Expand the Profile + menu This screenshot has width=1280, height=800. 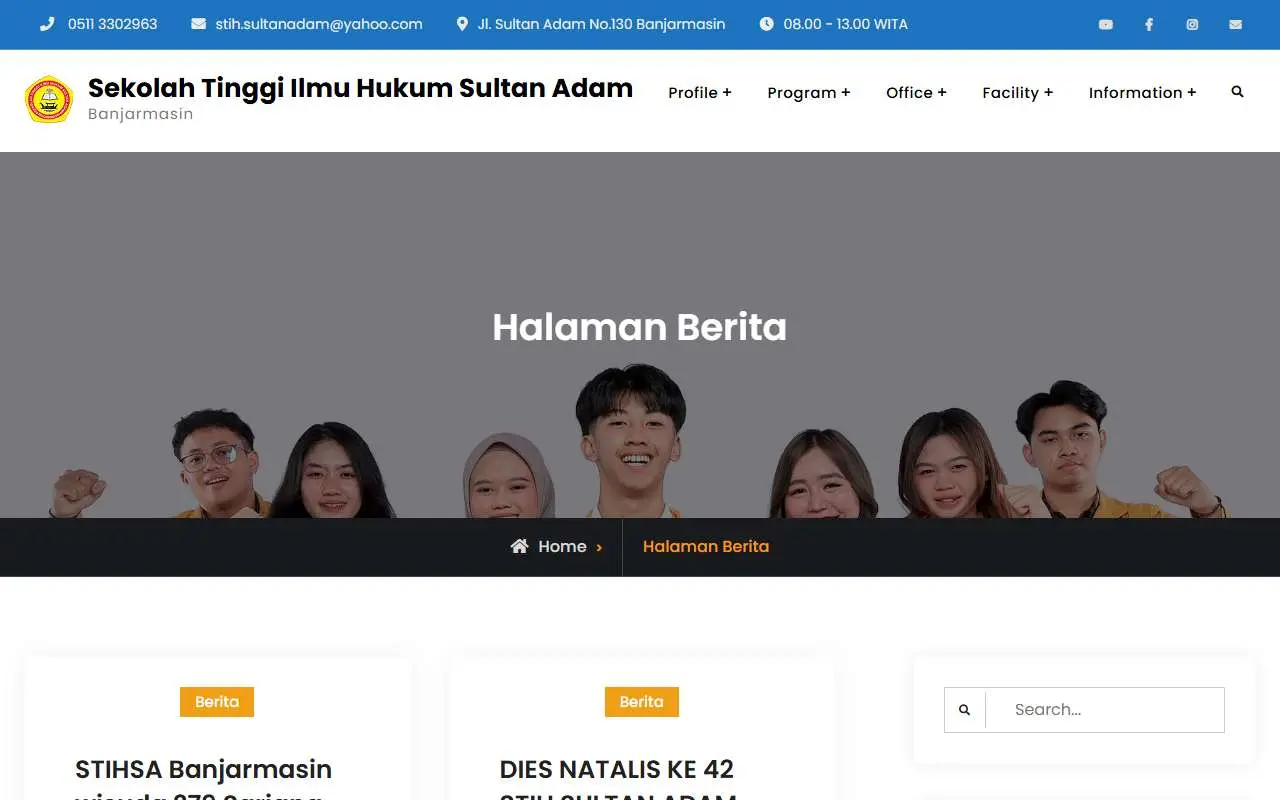point(700,92)
